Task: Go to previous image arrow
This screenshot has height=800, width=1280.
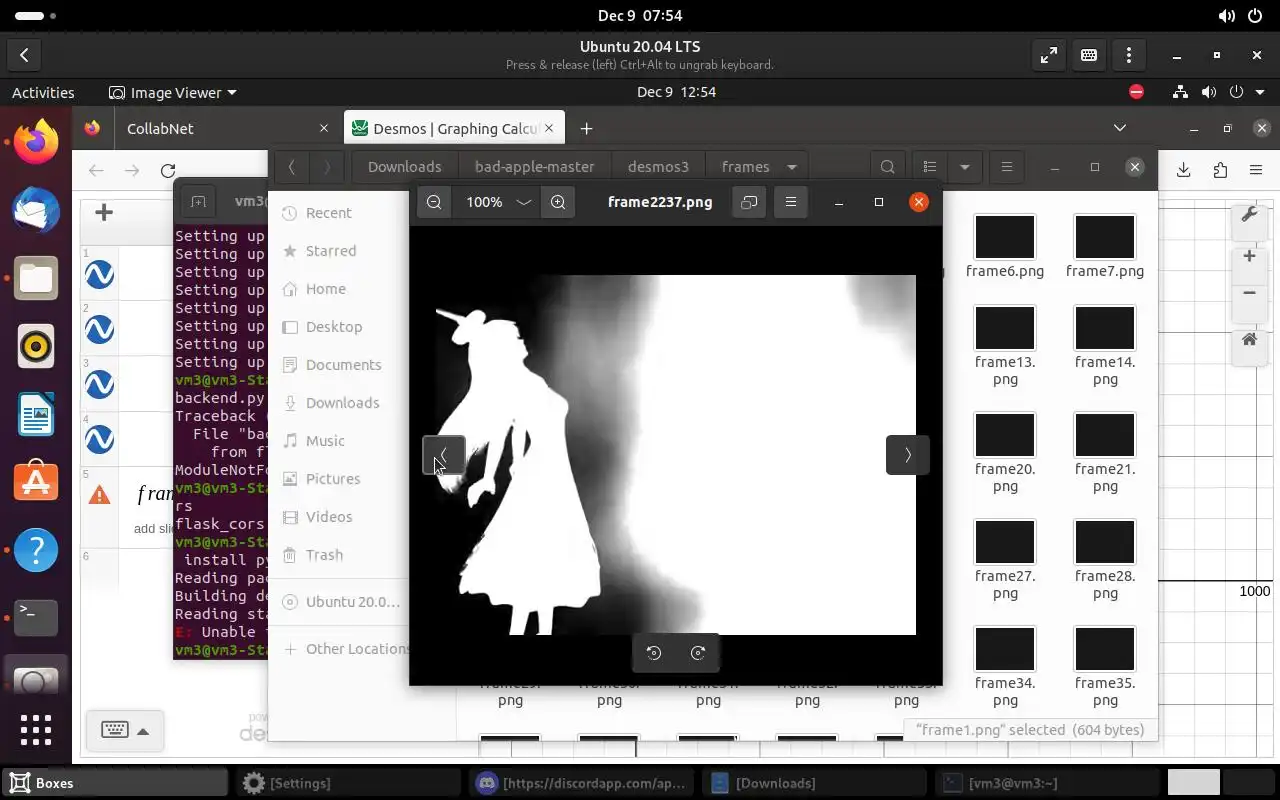Action: [443, 455]
